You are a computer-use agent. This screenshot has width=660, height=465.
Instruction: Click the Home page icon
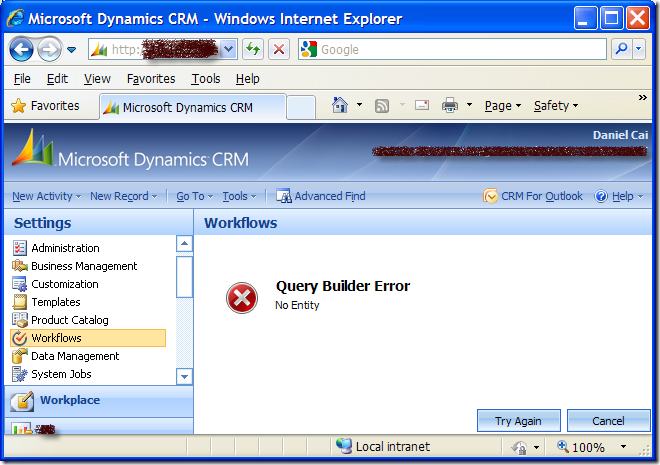[x=340, y=105]
